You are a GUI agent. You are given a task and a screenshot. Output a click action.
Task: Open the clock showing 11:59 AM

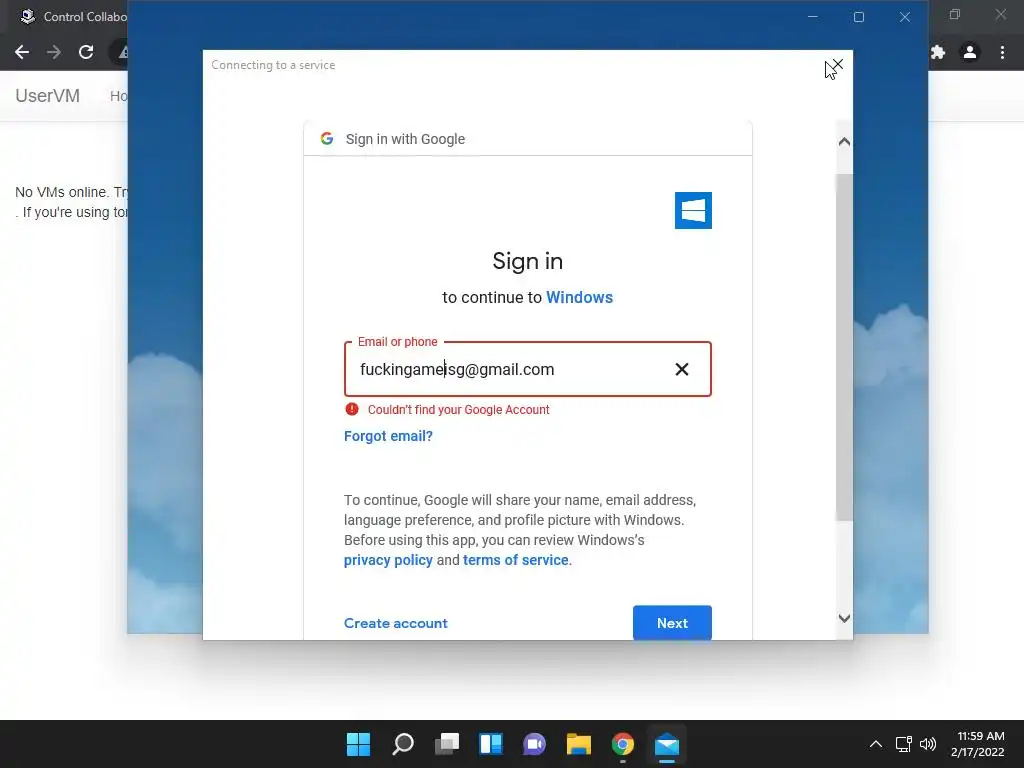coord(978,744)
